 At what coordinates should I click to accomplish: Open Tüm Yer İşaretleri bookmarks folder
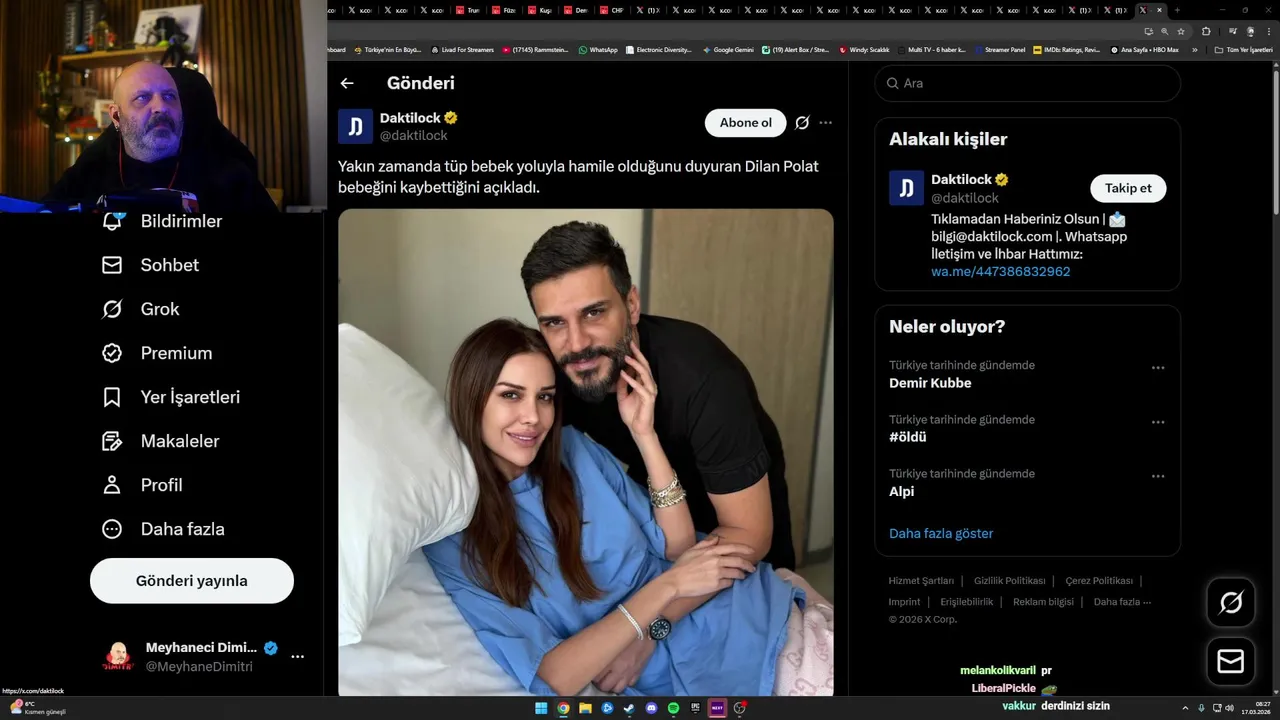point(1243,49)
